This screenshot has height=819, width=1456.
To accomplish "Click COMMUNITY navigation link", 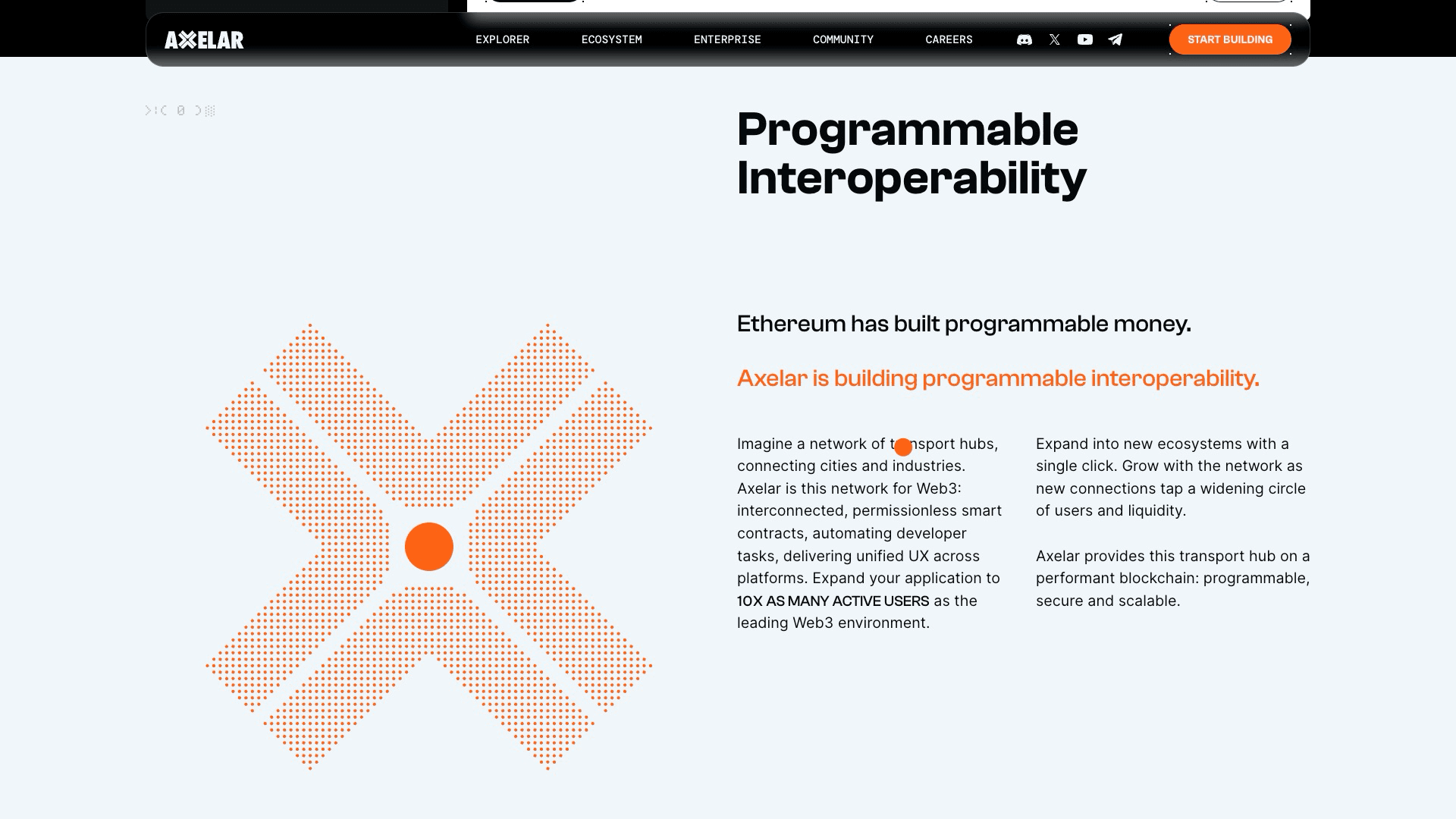I will click(x=842, y=39).
